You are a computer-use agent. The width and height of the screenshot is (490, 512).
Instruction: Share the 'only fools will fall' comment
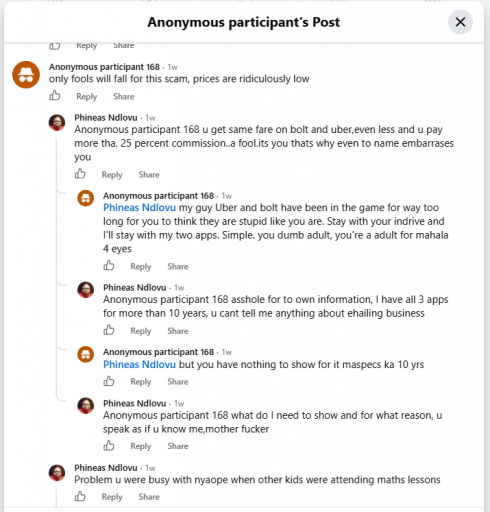point(124,97)
